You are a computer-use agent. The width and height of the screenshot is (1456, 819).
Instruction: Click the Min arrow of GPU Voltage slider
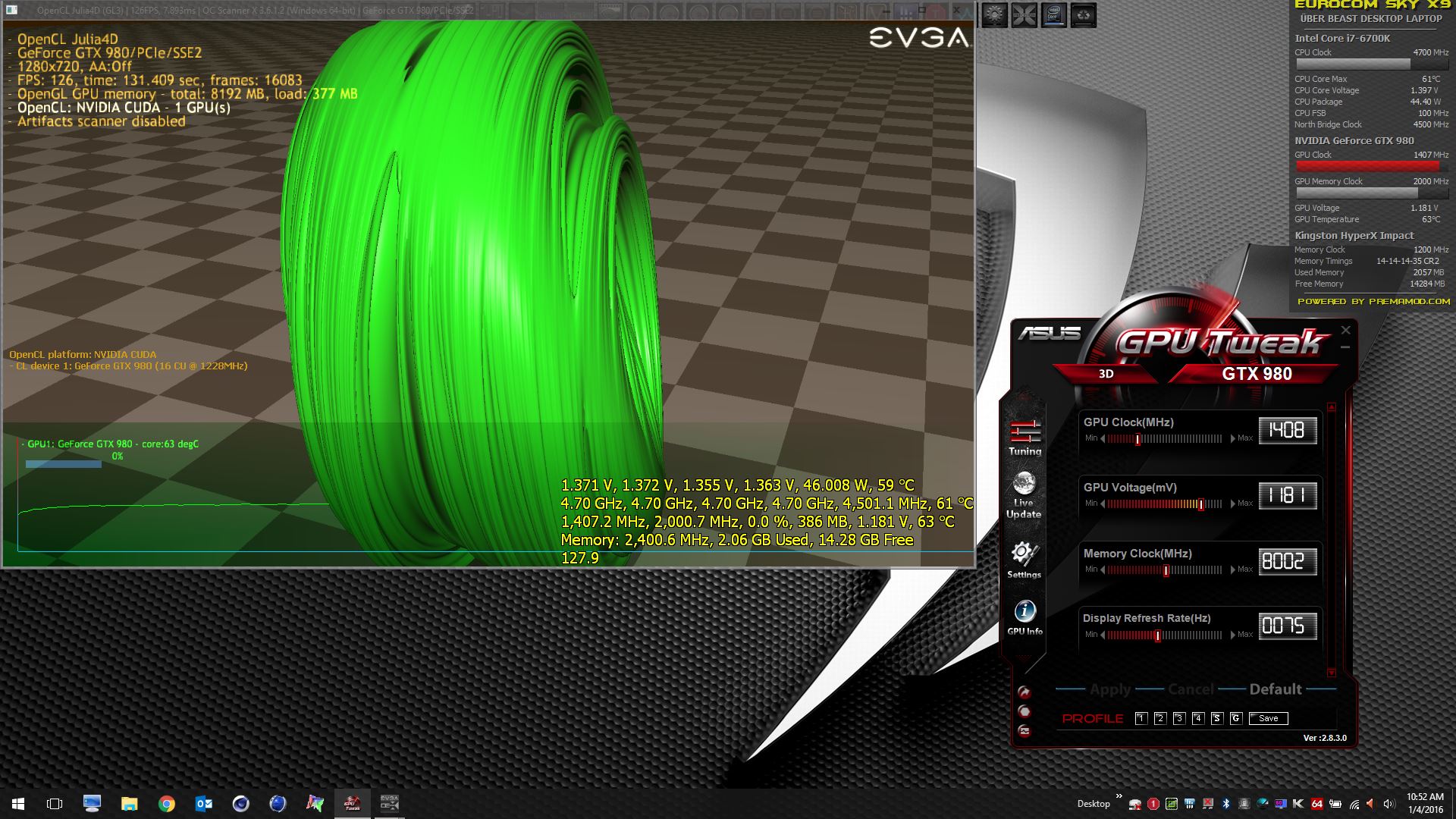1103,504
